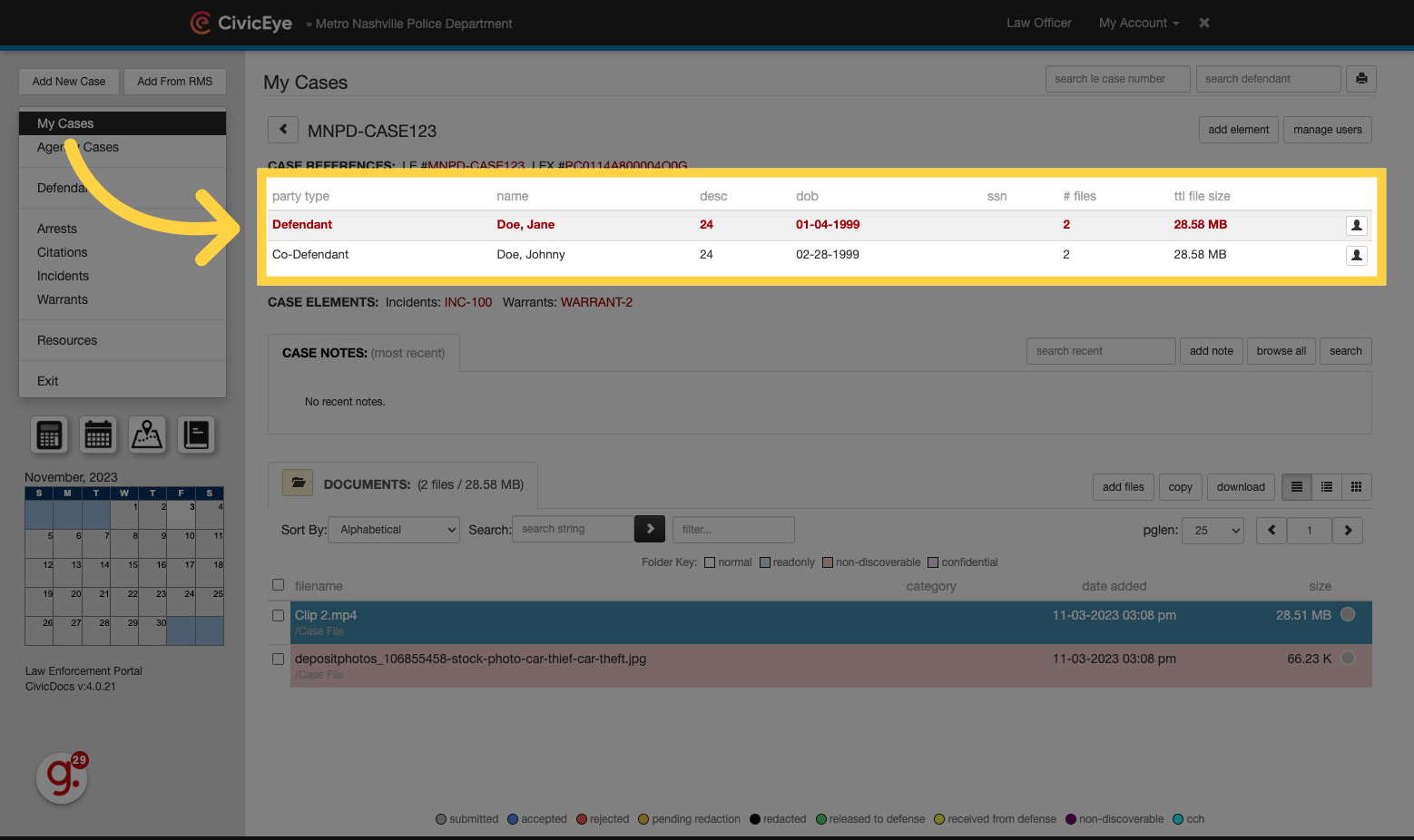Click the size column header
Viewport: 1414px width, 840px height.
click(x=1321, y=586)
